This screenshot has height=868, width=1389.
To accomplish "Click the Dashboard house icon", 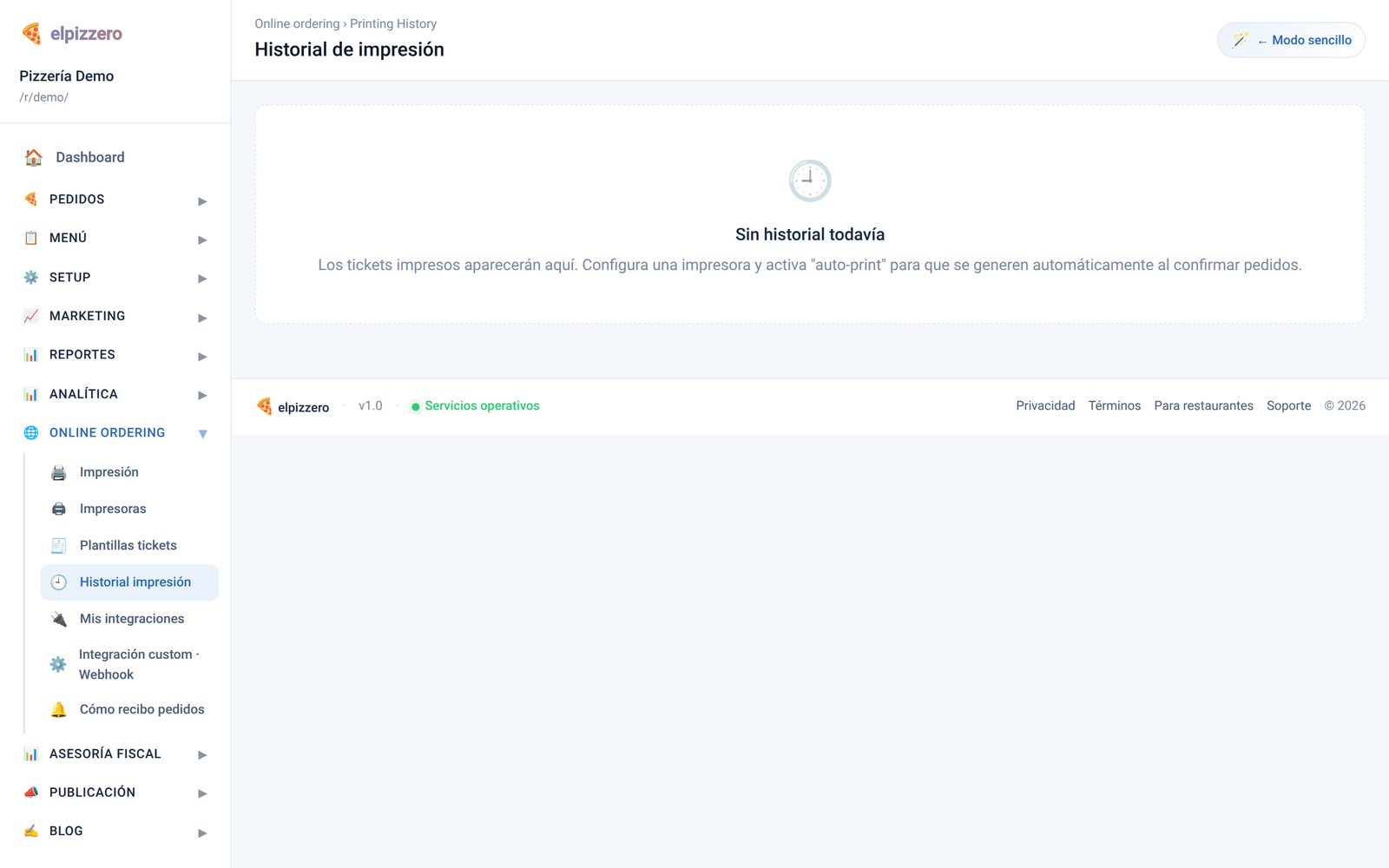I will [x=34, y=157].
